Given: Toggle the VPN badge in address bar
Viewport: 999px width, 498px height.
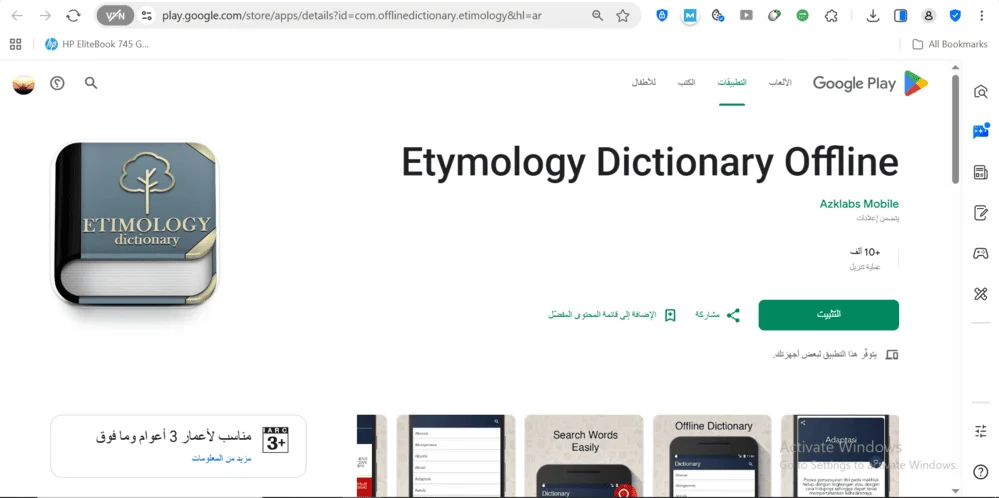Looking at the screenshot, I should [115, 16].
